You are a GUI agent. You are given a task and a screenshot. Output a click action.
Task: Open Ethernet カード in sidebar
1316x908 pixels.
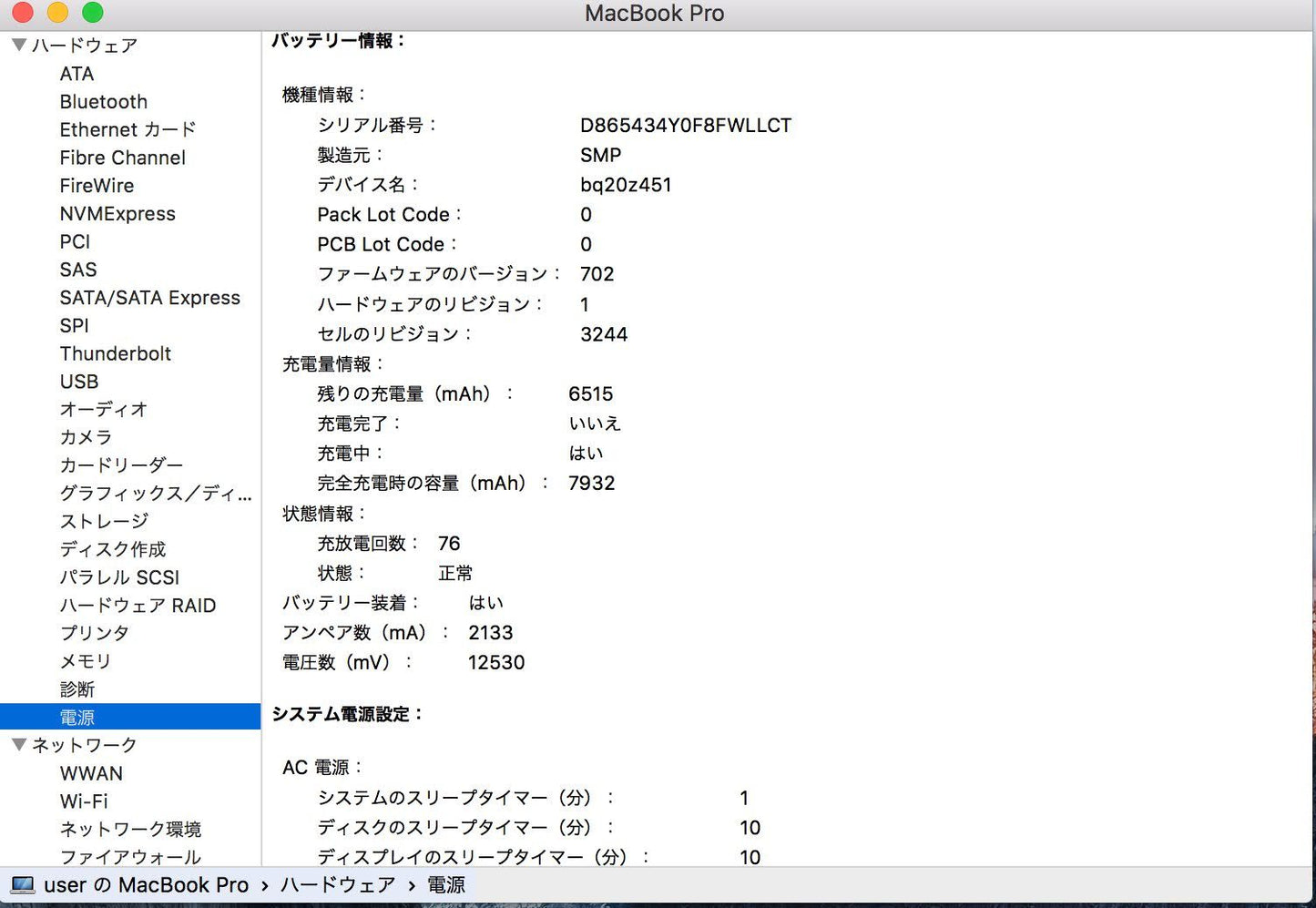coord(128,129)
